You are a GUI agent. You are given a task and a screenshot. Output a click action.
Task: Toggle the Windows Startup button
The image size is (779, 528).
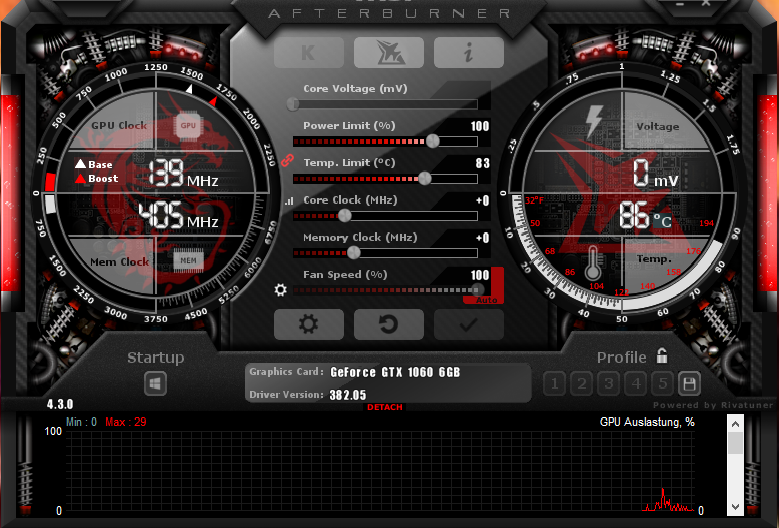pos(155,383)
